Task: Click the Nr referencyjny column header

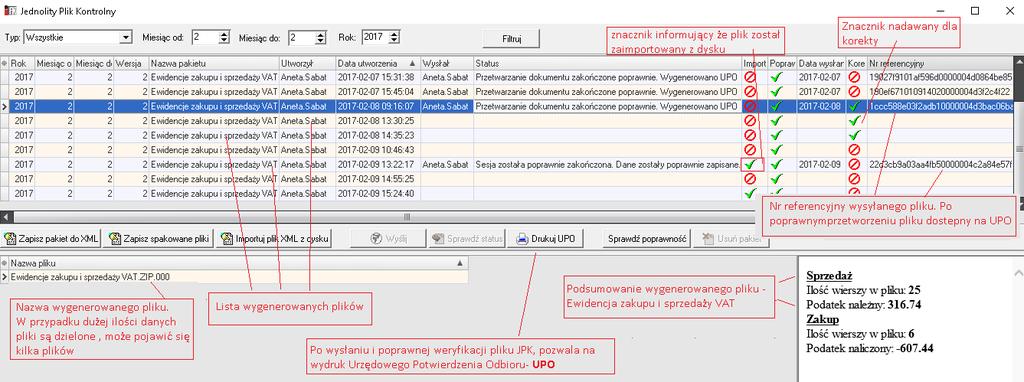Action: click(940, 63)
